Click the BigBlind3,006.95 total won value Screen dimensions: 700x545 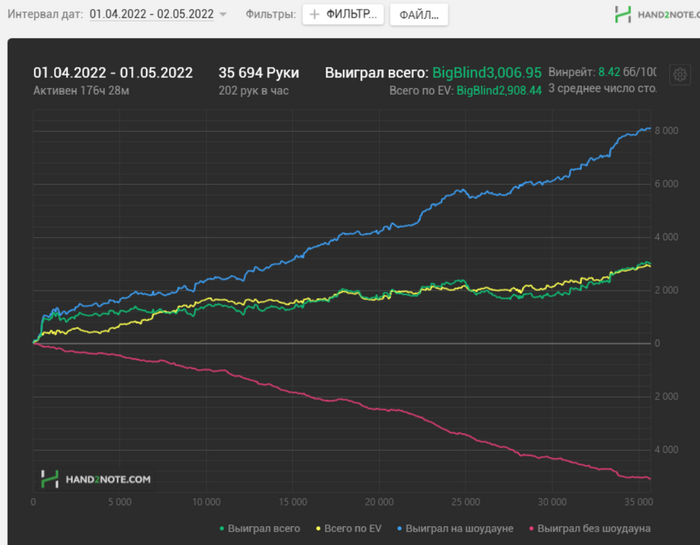click(487, 73)
